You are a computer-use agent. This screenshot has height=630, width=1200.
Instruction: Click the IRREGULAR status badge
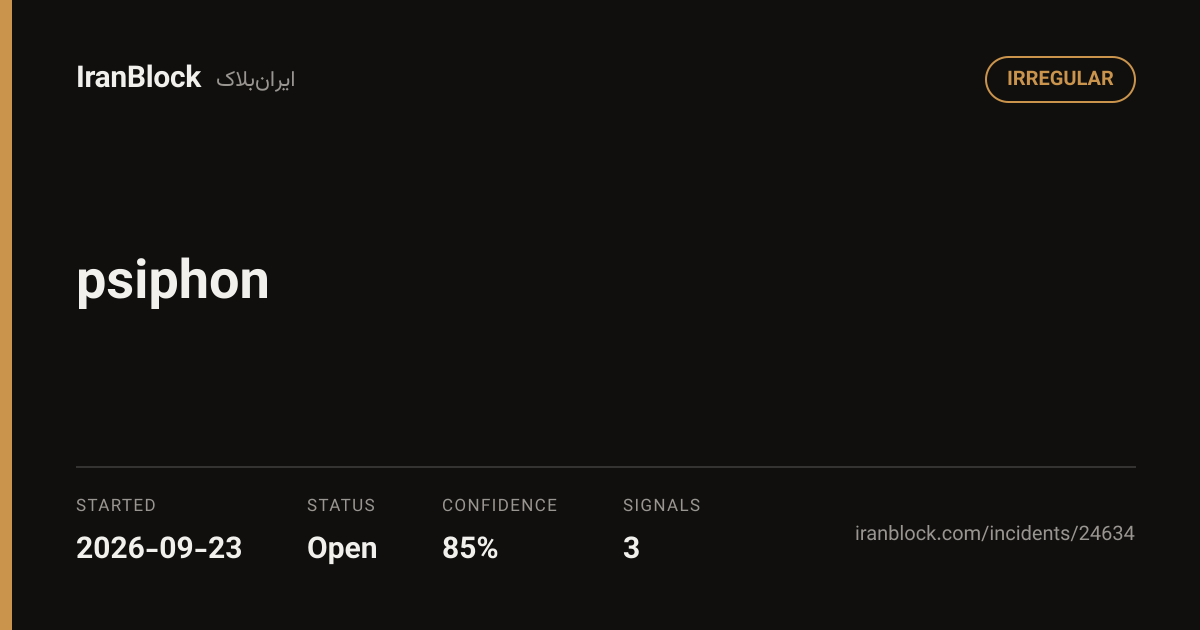pos(1060,79)
